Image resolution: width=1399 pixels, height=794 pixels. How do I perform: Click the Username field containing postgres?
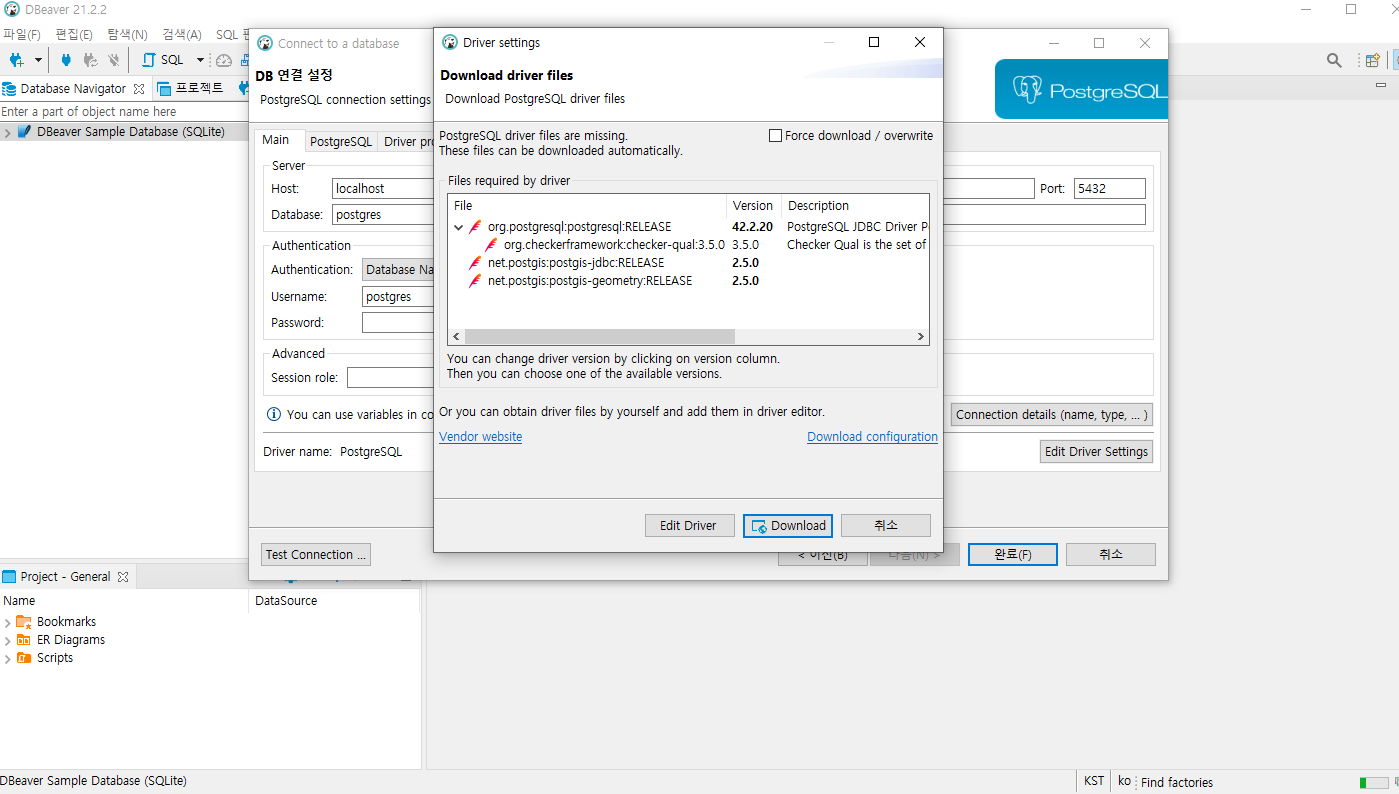coord(399,296)
